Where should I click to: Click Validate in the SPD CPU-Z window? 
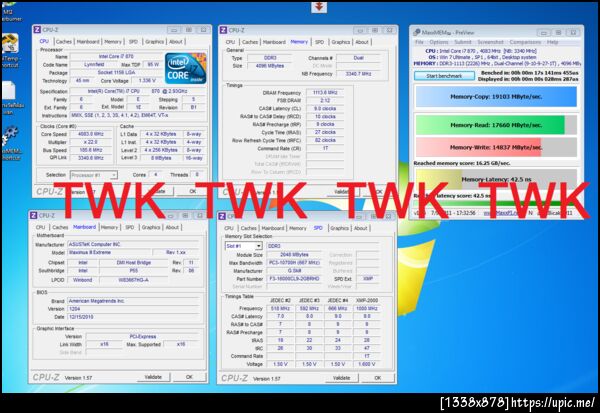(341, 378)
